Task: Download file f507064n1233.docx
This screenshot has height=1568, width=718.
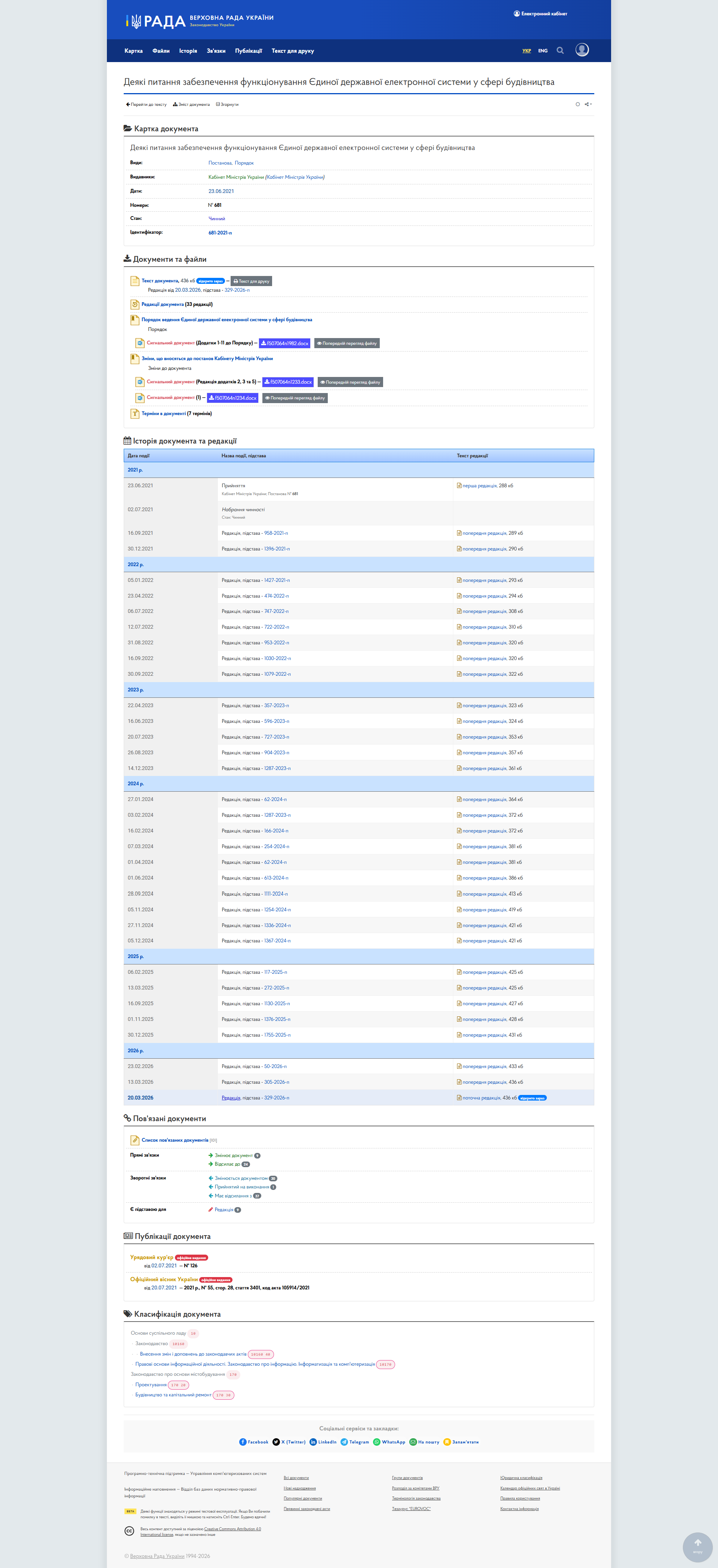Action: [x=288, y=382]
